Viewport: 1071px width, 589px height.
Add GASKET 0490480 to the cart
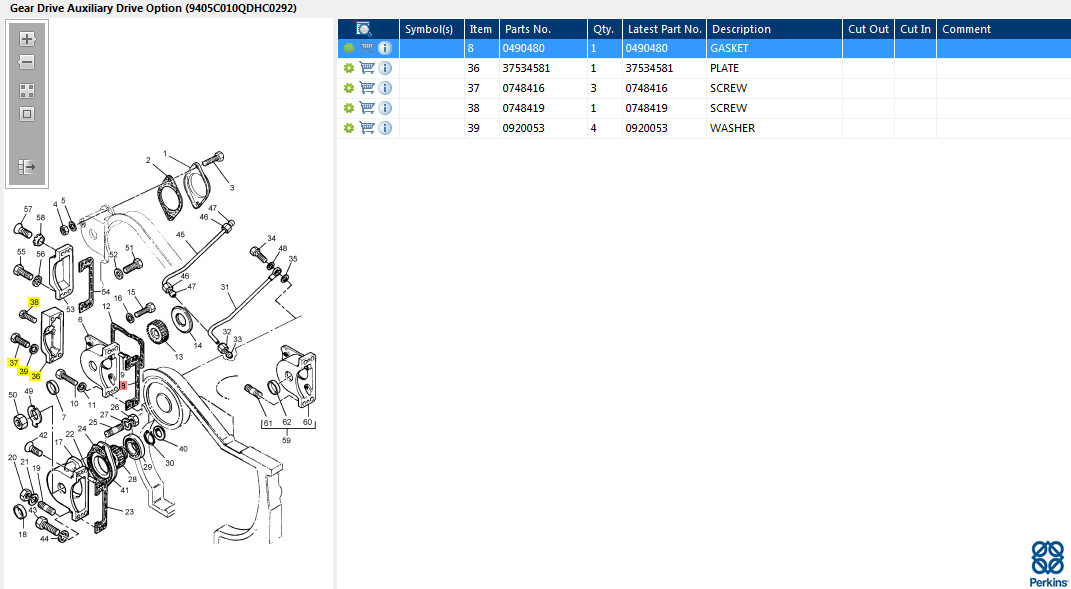click(367, 48)
